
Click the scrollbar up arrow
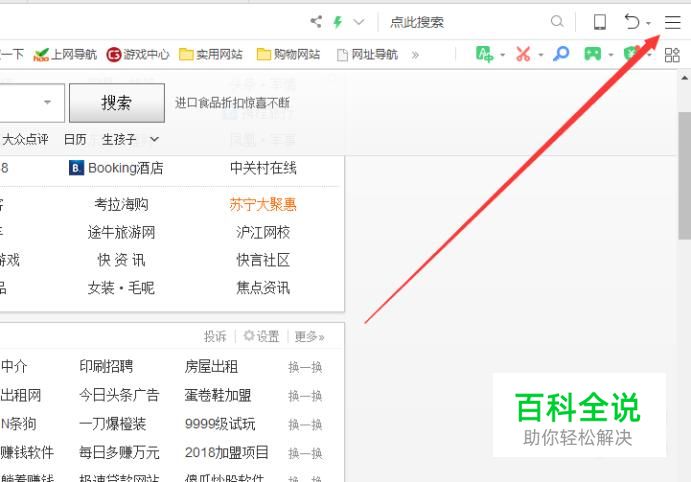click(684, 78)
